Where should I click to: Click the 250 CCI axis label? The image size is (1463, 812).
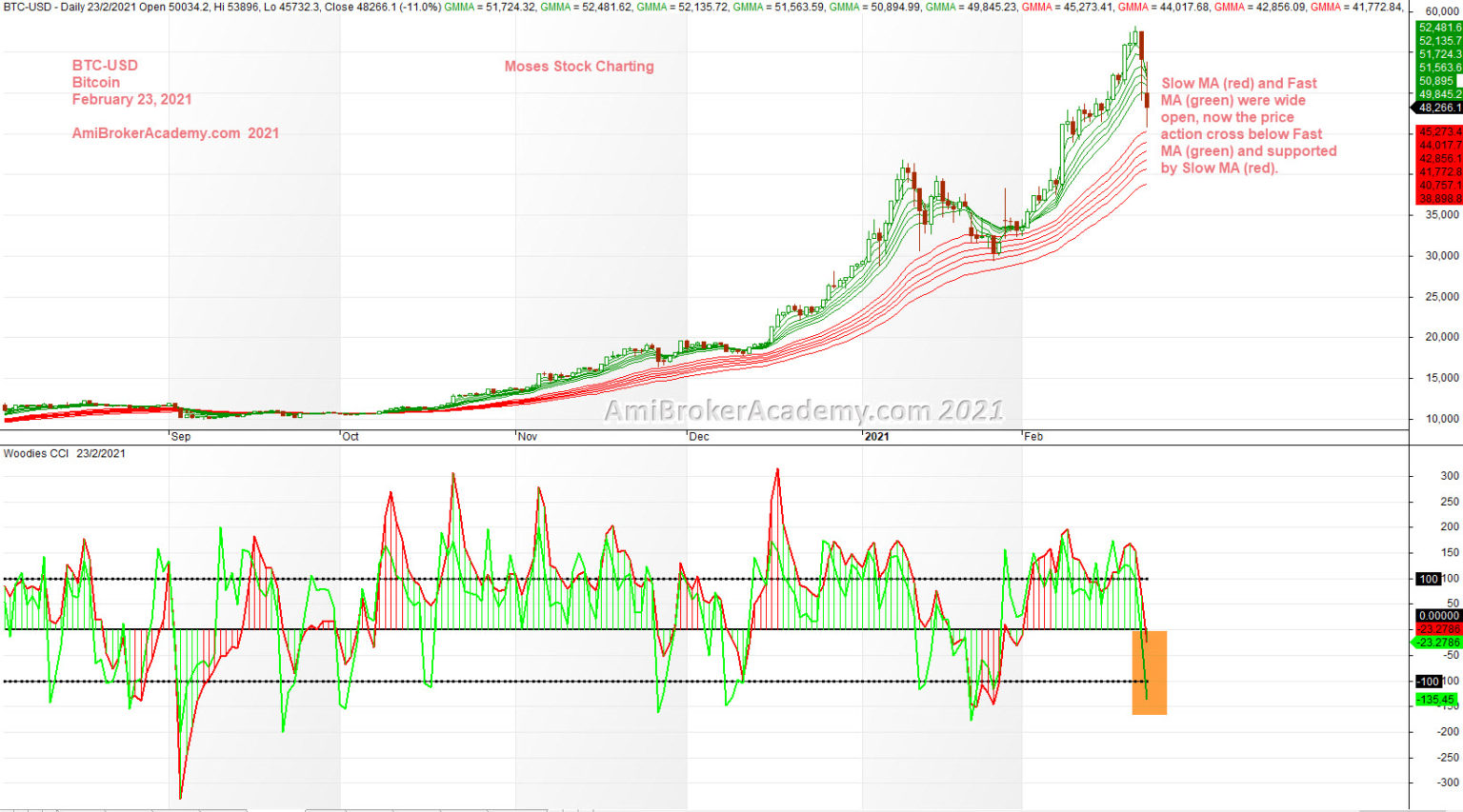tap(1450, 502)
